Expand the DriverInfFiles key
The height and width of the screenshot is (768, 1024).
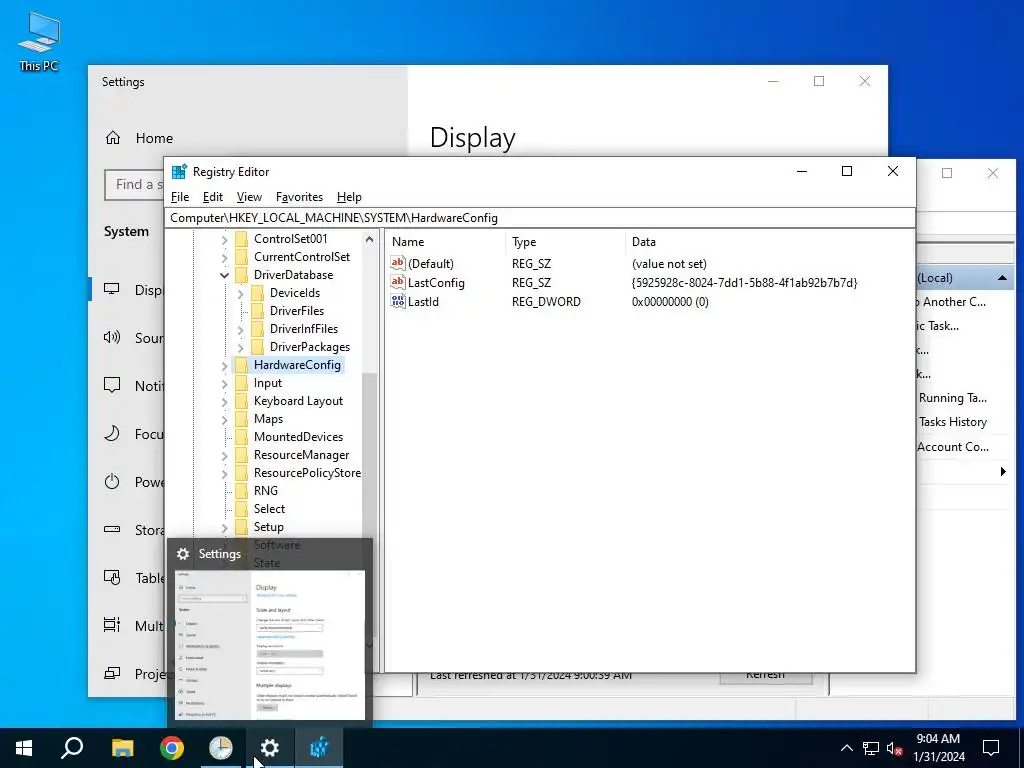coord(240,329)
